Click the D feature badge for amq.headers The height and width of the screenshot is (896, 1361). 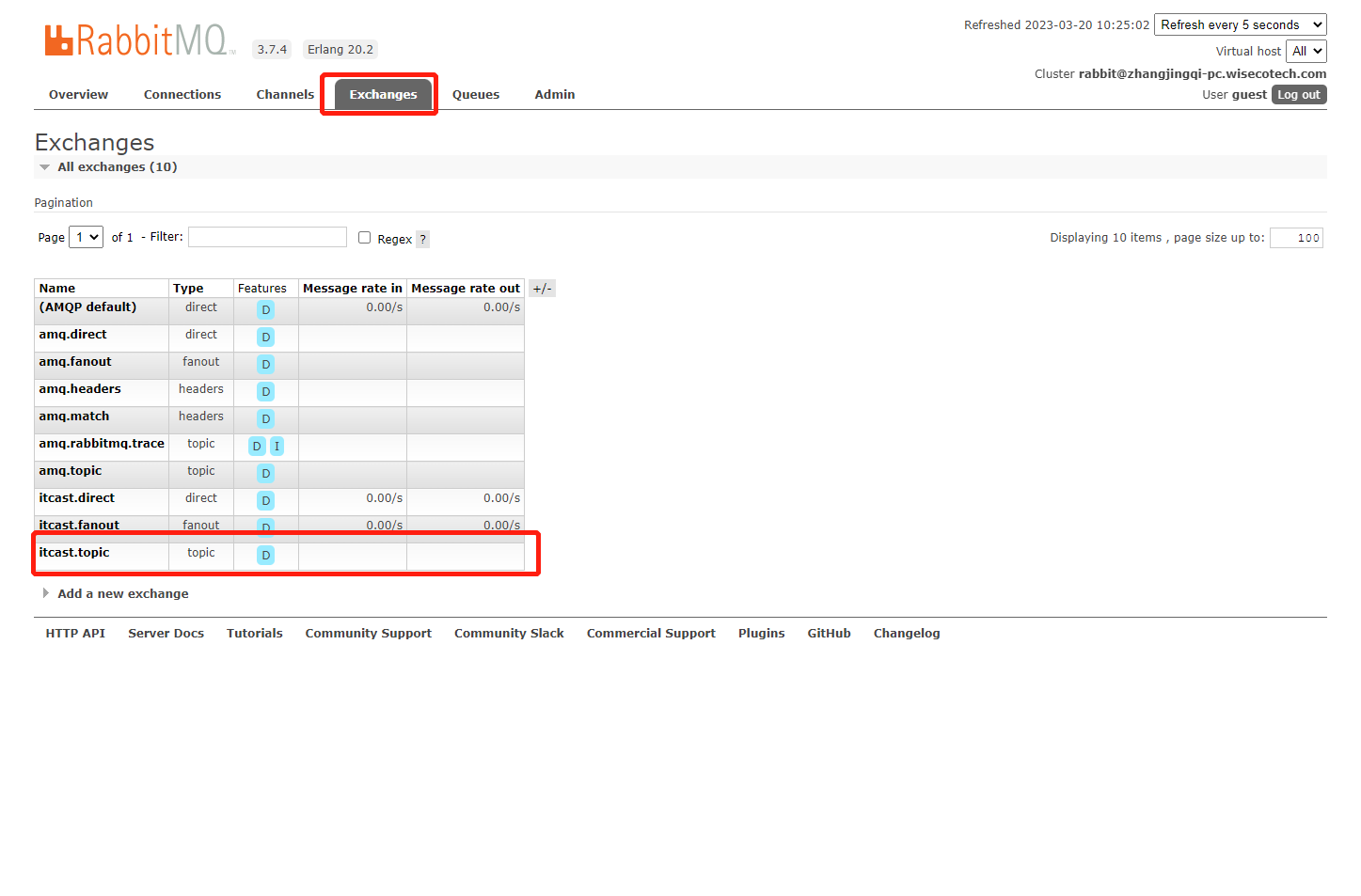coord(266,391)
